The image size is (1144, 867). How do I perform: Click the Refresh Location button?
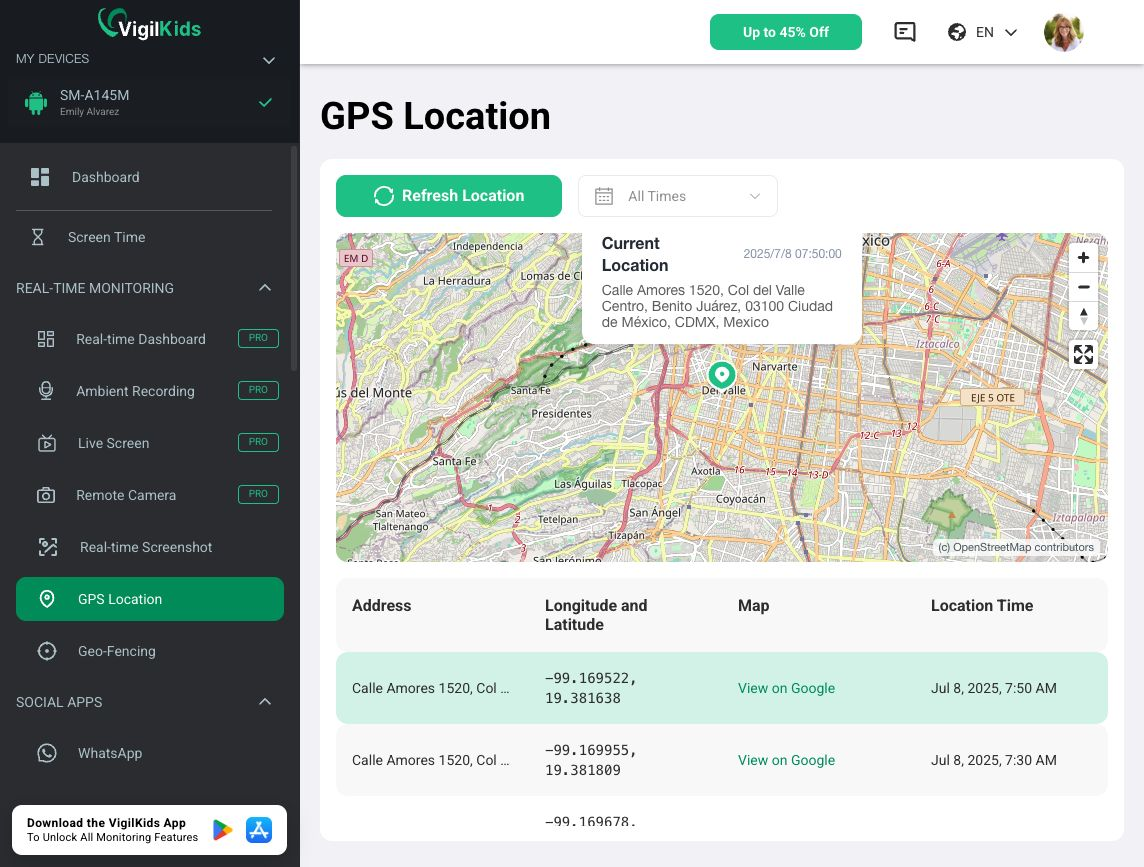449,196
